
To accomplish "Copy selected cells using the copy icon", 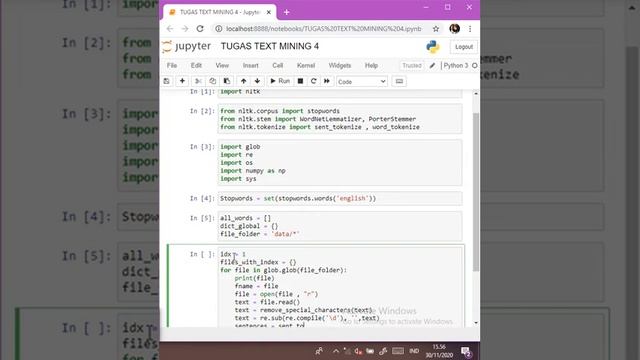I will coord(212,81).
